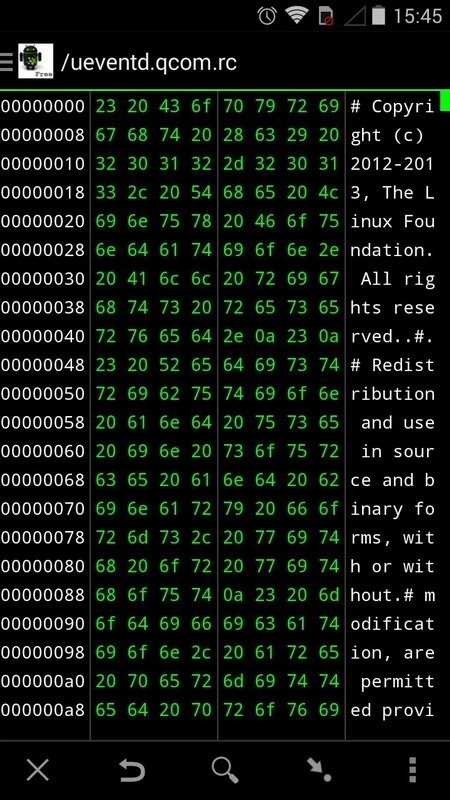Select hex byte 0a in row 00000088

point(233,595)
